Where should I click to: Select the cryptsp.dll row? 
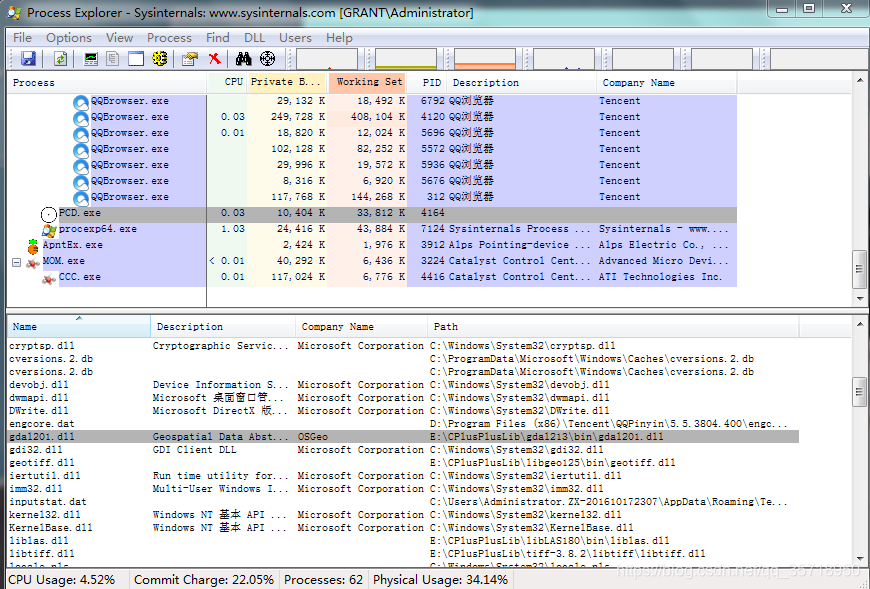pos(403,346)
